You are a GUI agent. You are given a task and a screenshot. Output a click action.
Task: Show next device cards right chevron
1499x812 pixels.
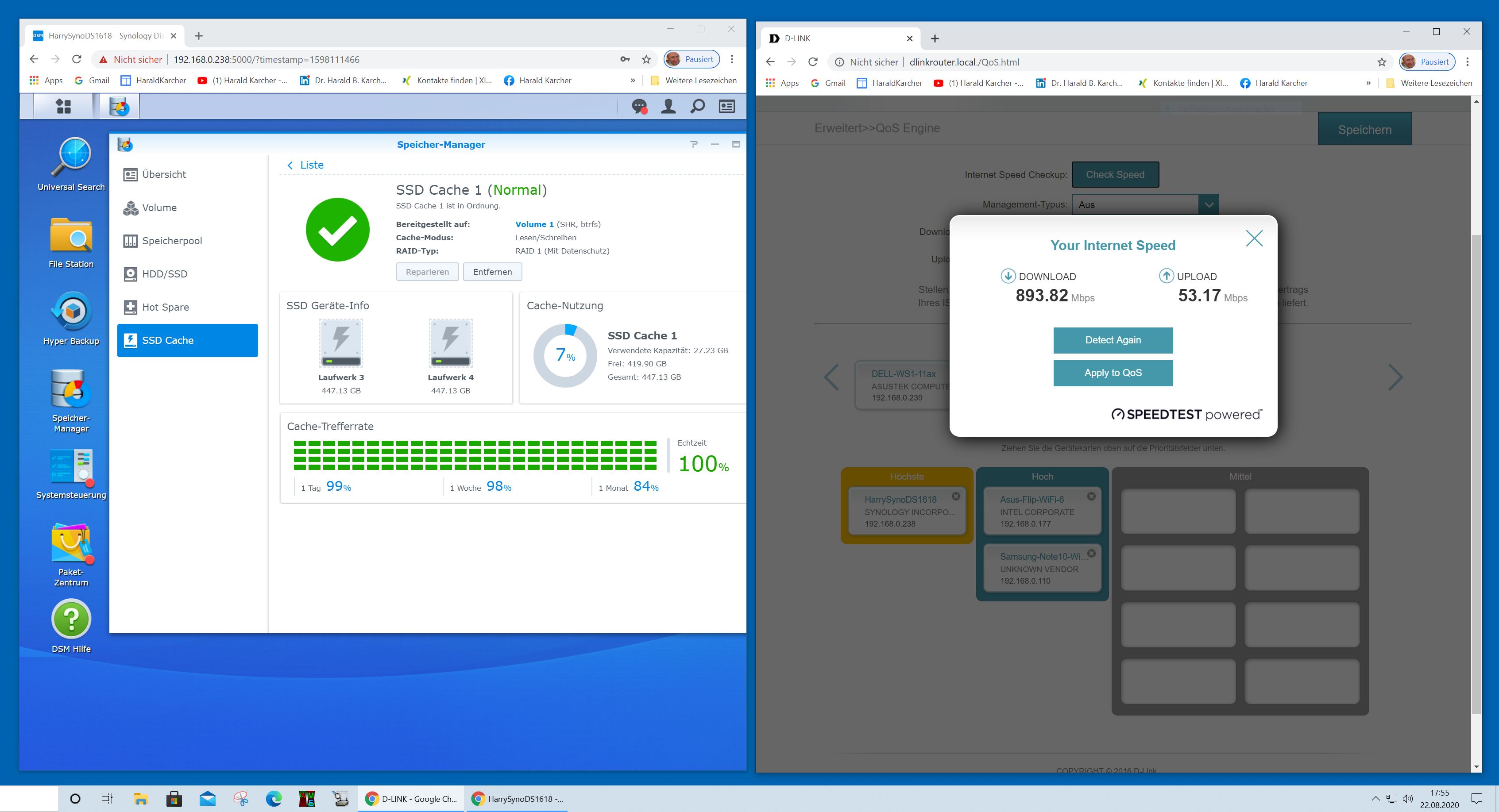click(x=1395, y=377)
